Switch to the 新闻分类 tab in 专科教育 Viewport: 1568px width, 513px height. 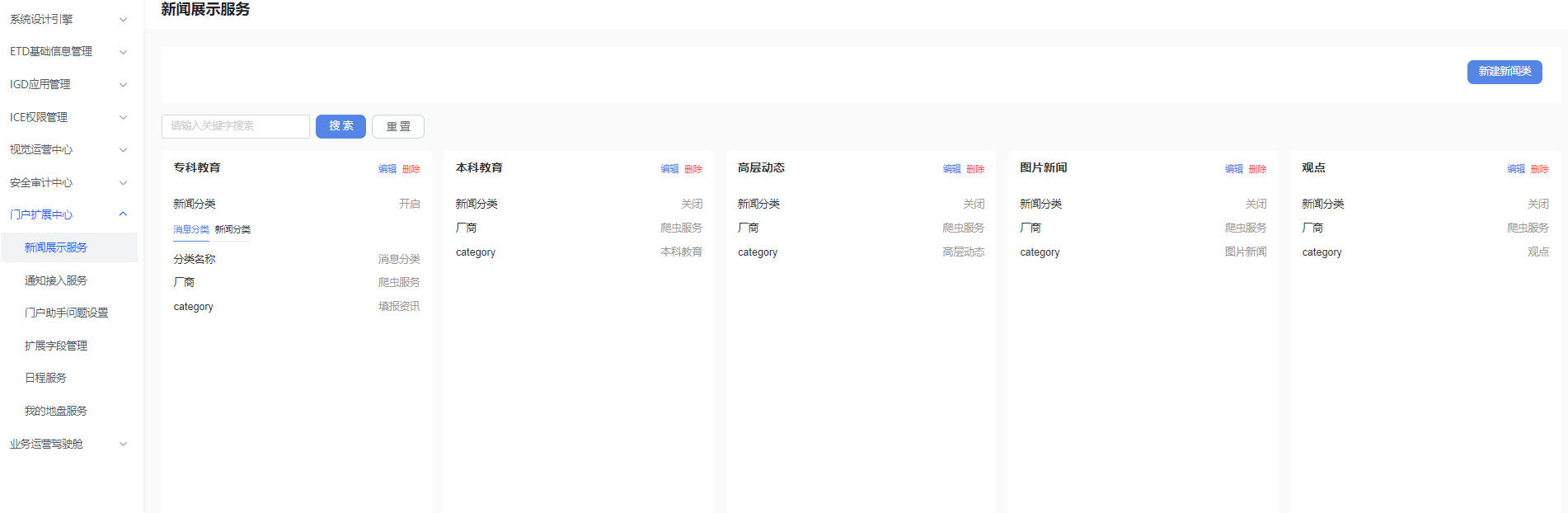232,229
